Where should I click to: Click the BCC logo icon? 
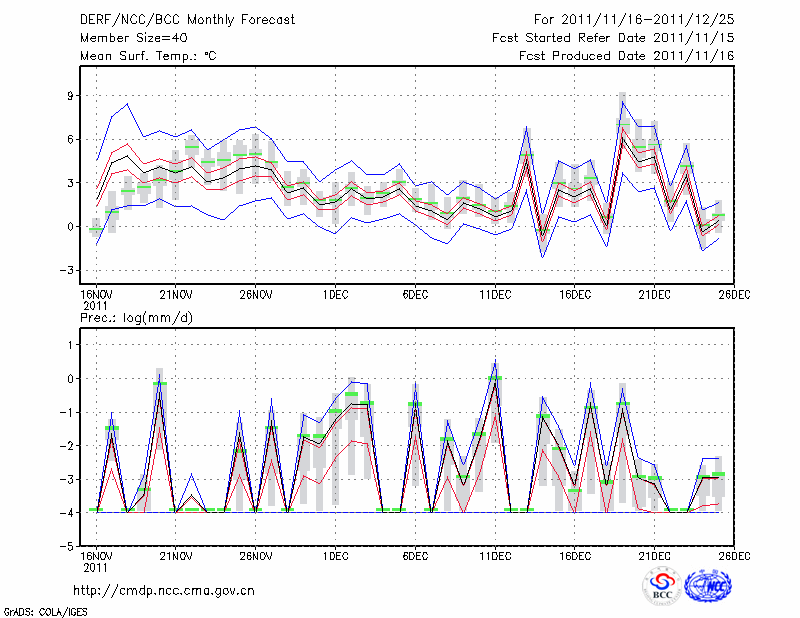[x=661, y=586]
